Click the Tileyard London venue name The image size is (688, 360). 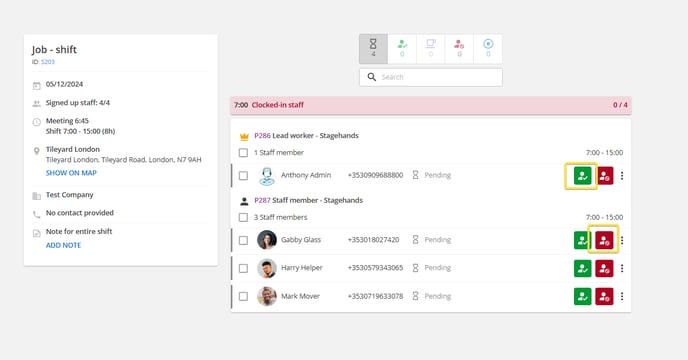(73, 149)
